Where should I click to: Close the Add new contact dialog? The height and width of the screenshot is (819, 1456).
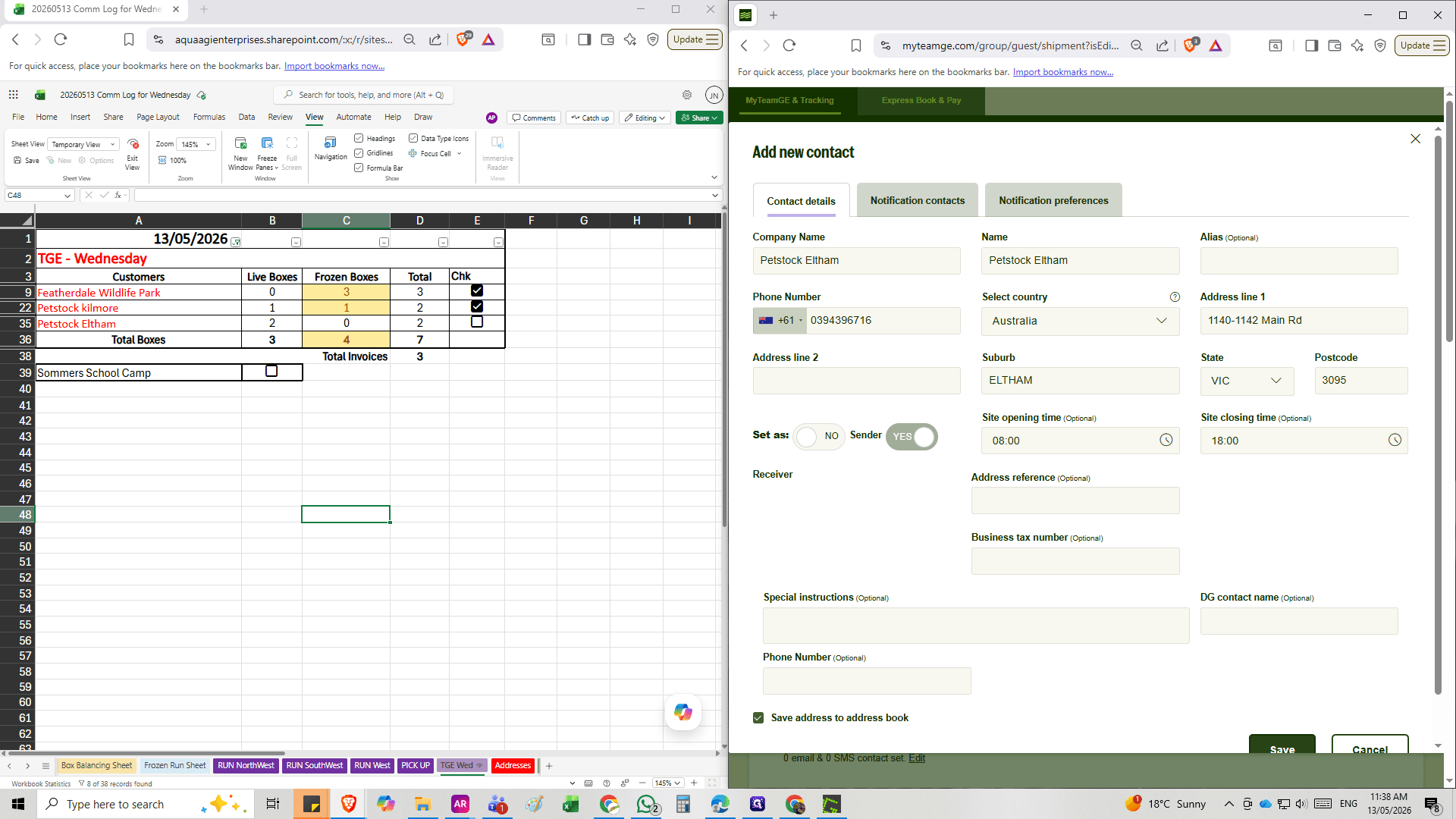(1415, 139)
